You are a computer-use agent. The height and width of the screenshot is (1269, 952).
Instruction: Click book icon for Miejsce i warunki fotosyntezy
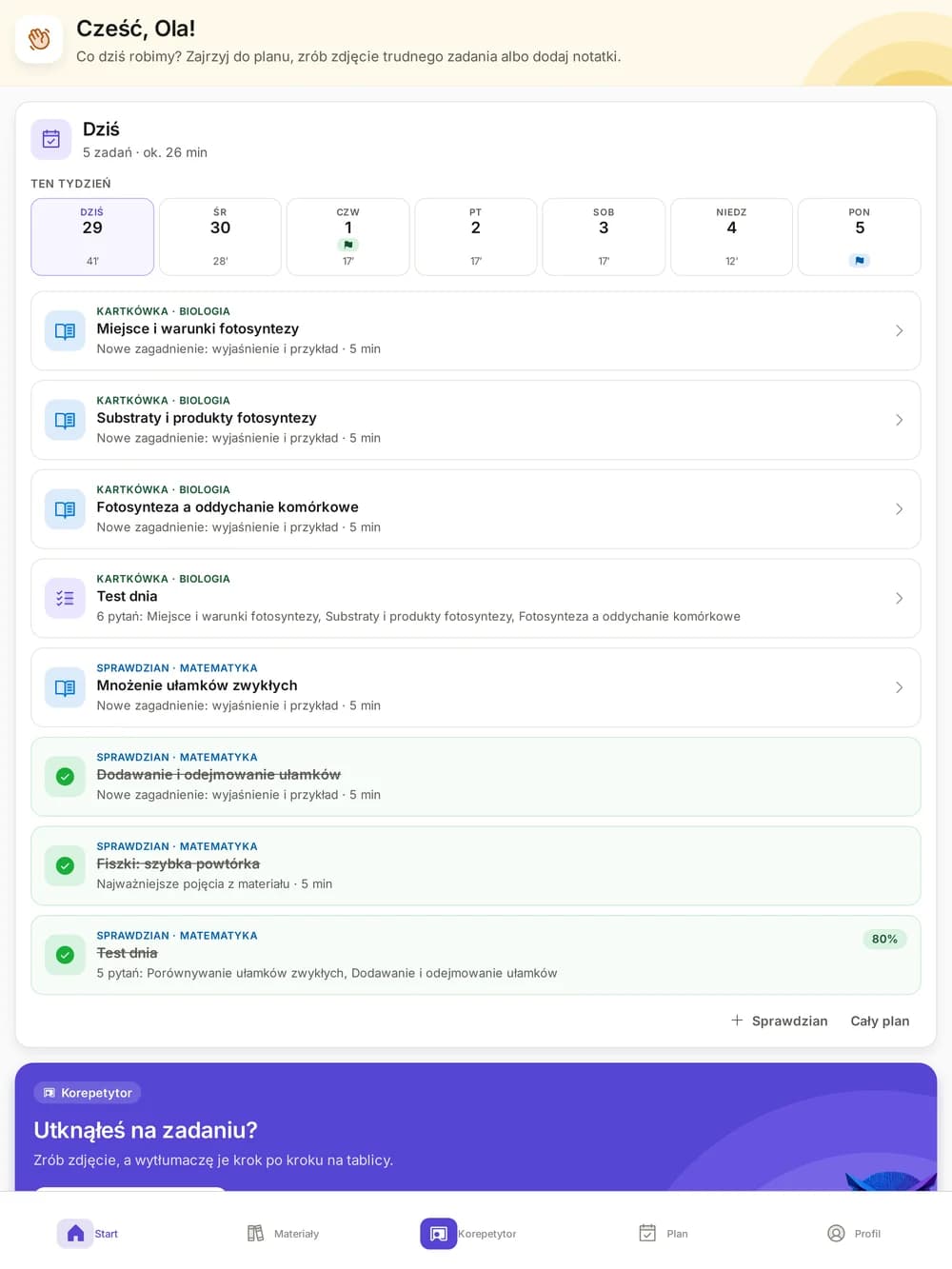pyautogui.click(x=65, y=331)
